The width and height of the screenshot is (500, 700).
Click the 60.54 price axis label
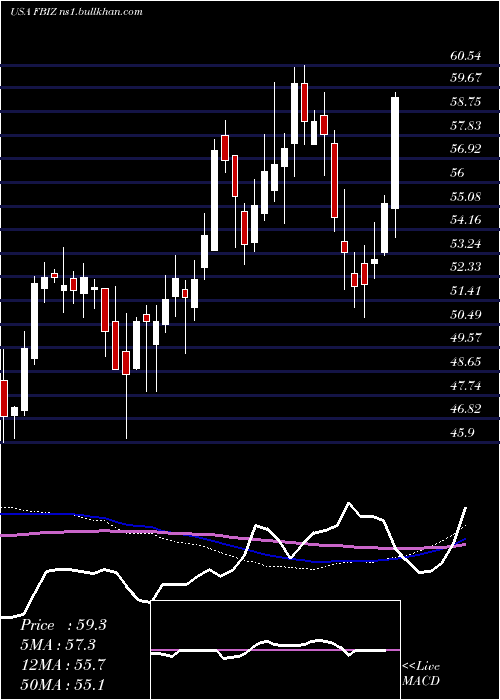pyautogui.click(x=466, y=56)
